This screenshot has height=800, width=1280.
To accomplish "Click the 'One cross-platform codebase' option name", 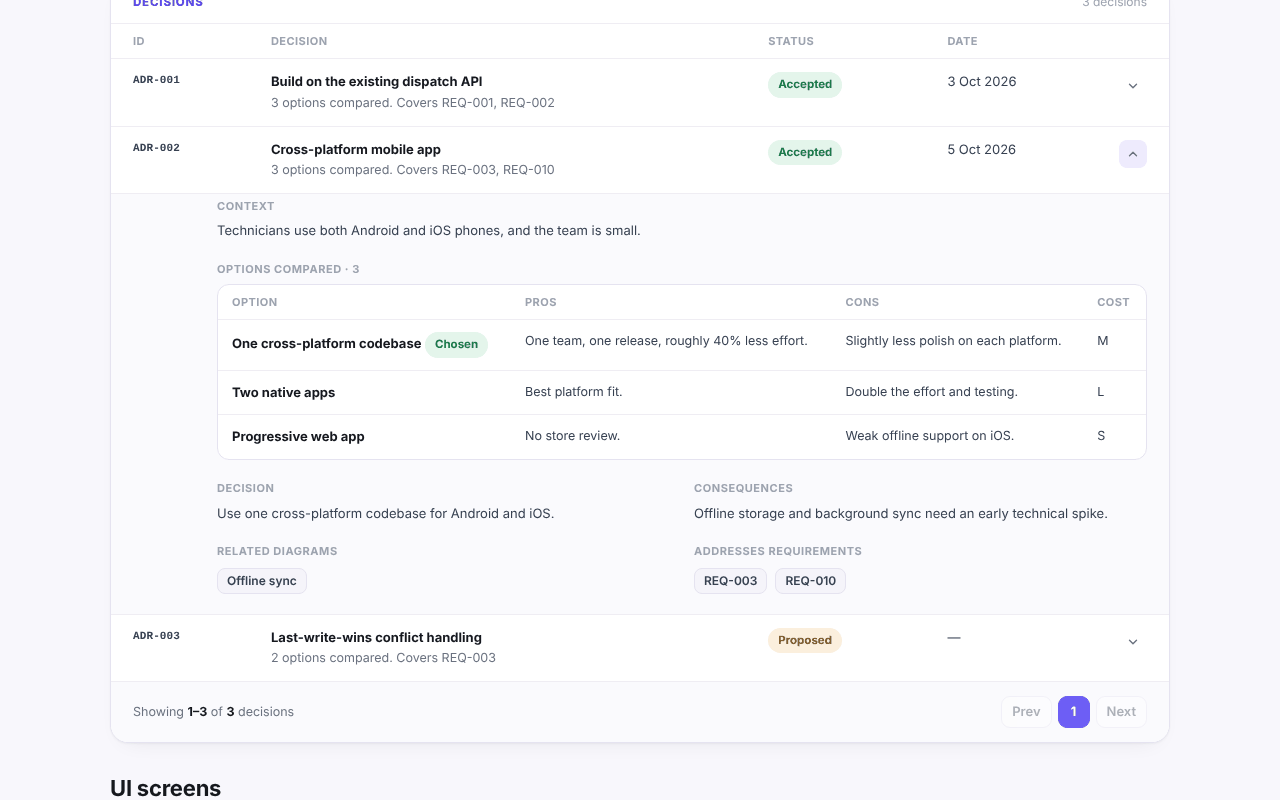I will click(327, 344).
